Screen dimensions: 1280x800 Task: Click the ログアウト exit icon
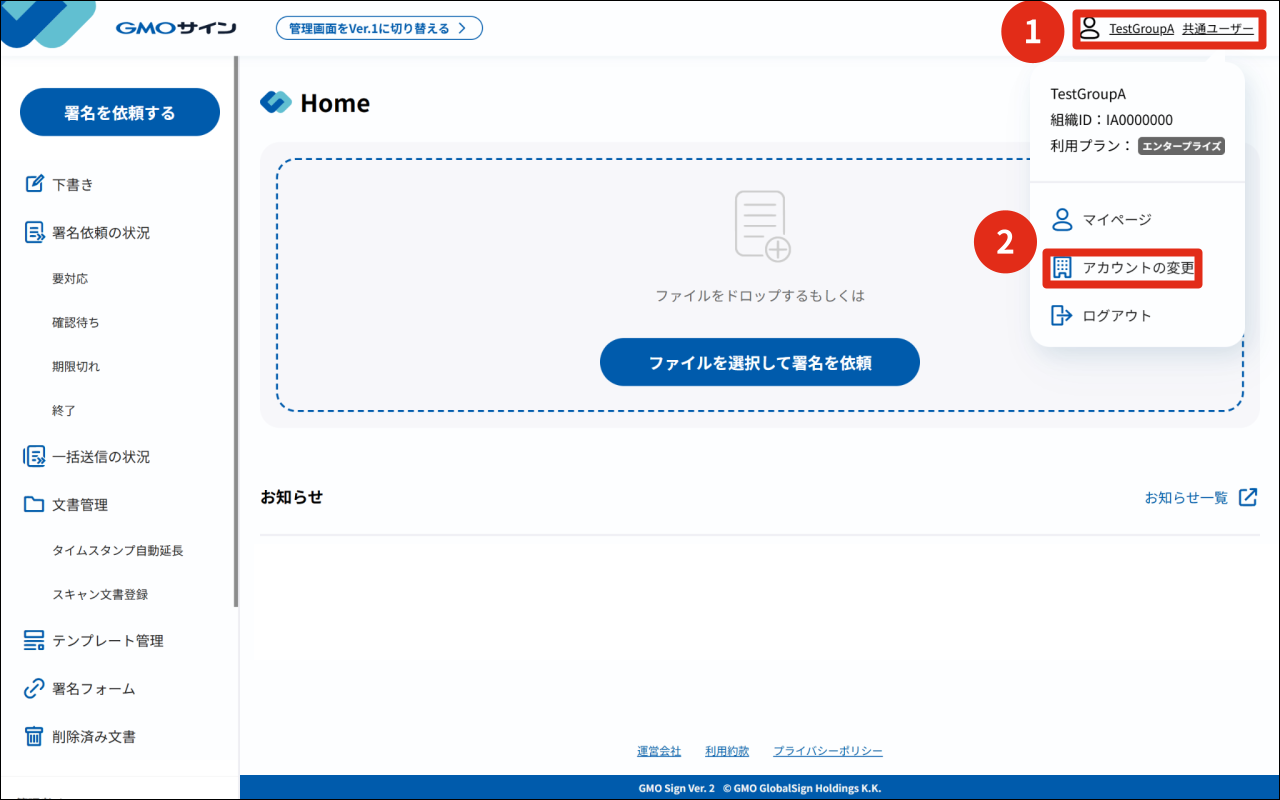tap(1061, 315)
